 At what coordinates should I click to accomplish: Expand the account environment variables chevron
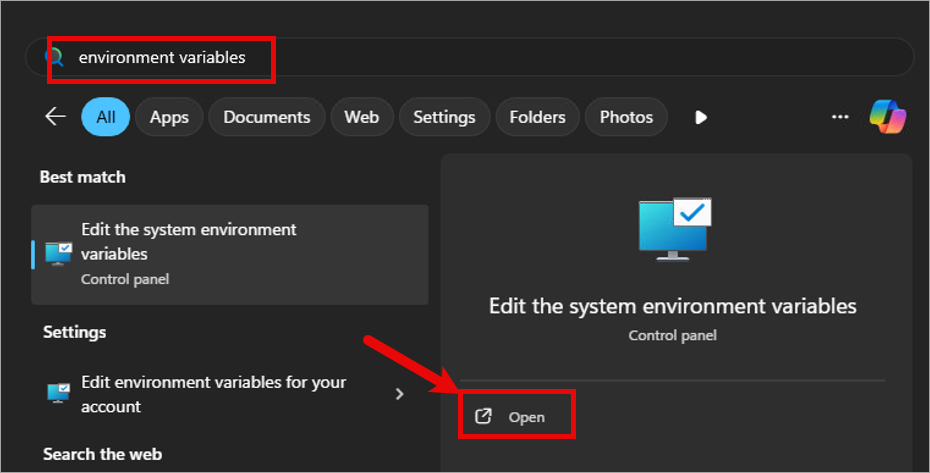(x=400, y=394)
